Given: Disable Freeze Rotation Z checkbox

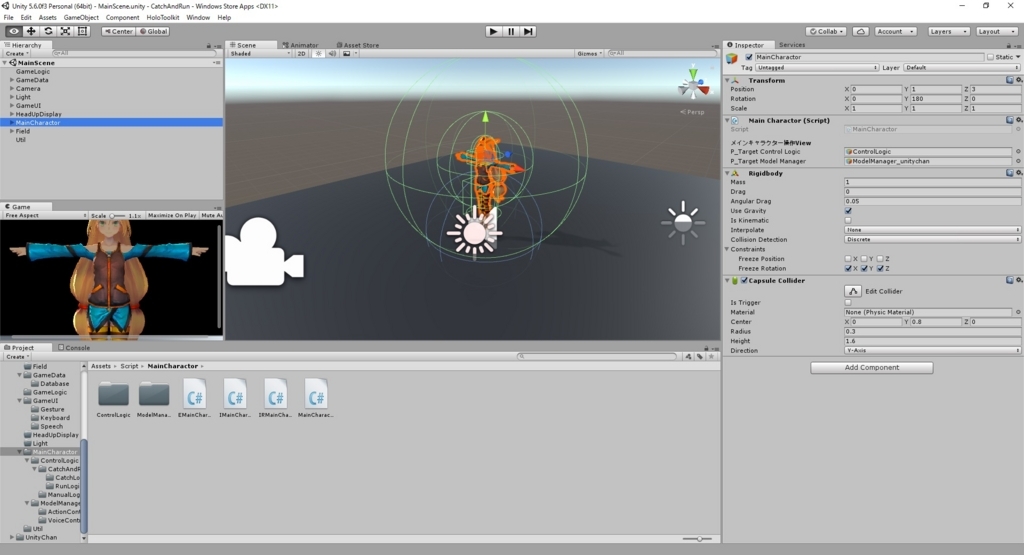Looking at the screenshot, I should [880, 268].
